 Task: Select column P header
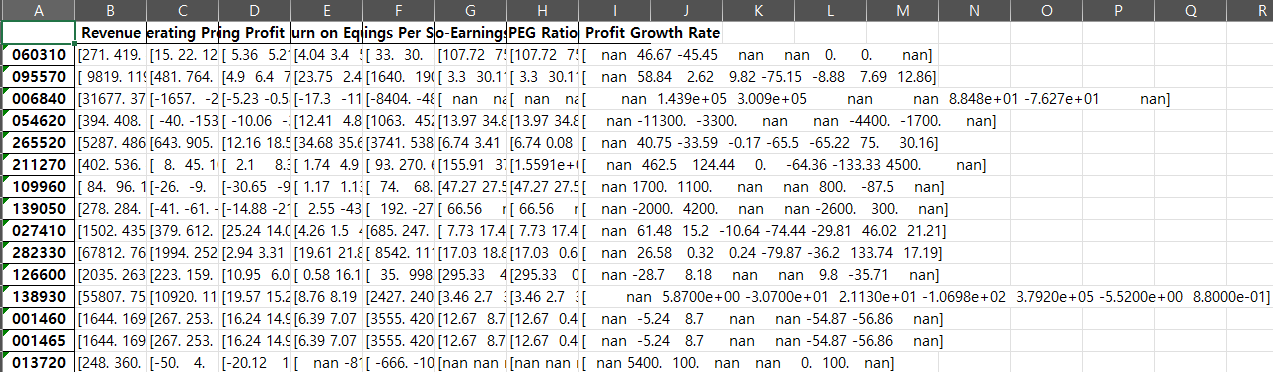click(1118, 10)
